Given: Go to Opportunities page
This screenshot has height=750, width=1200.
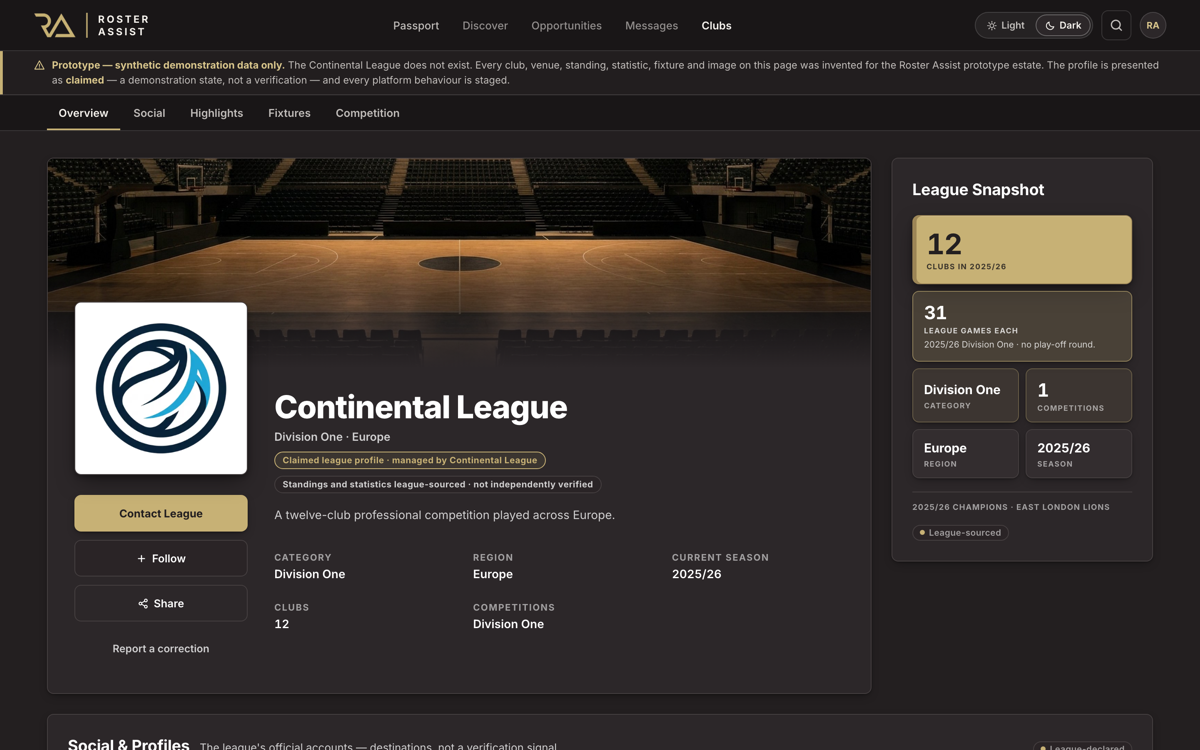Looking at the screenshot, I should point(566,25).
